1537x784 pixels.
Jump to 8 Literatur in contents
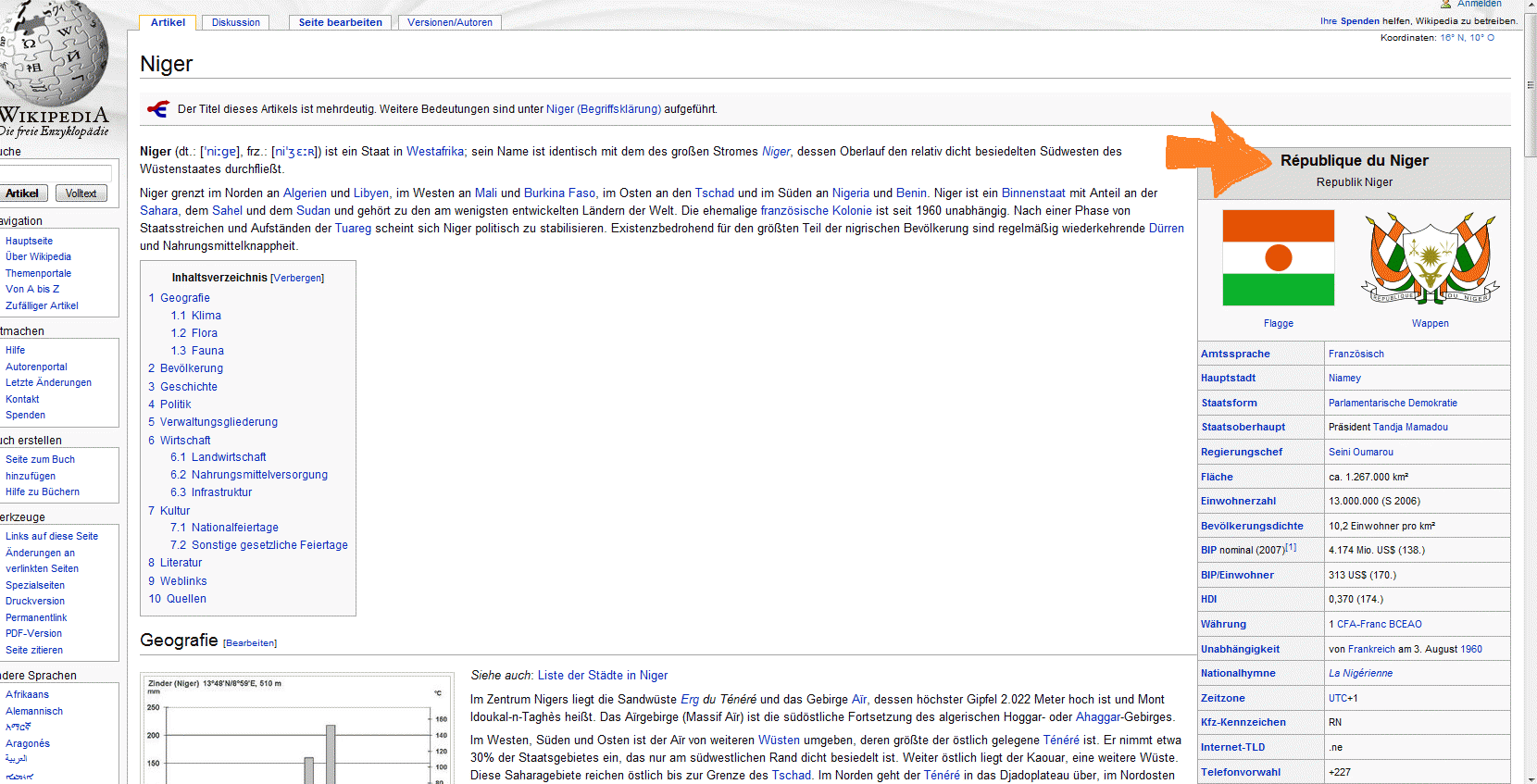[175, 563]
